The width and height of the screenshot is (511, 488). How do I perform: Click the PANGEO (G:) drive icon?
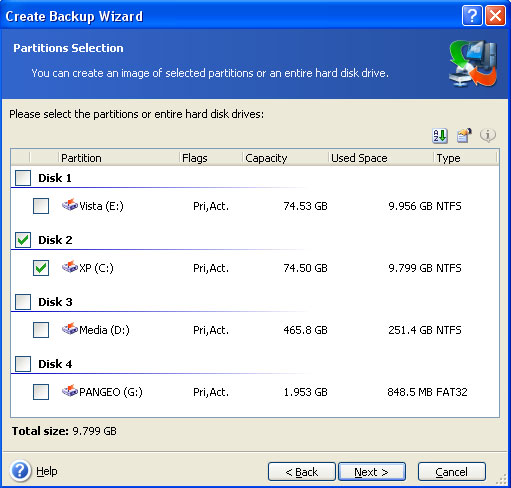coord(70,391)
